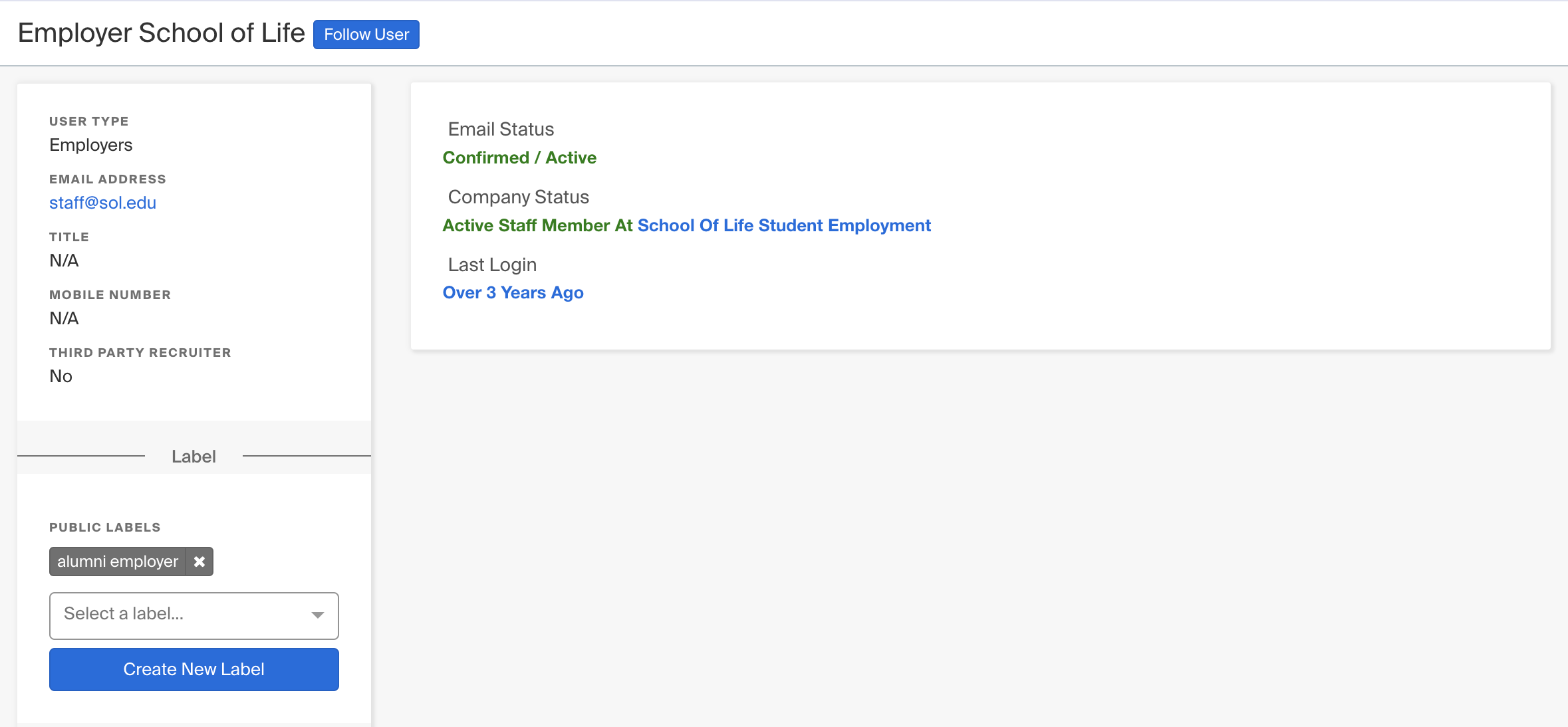1568x727 pixels.
Task: Click the USER TYPE Employers value
Action: point(90,145)
